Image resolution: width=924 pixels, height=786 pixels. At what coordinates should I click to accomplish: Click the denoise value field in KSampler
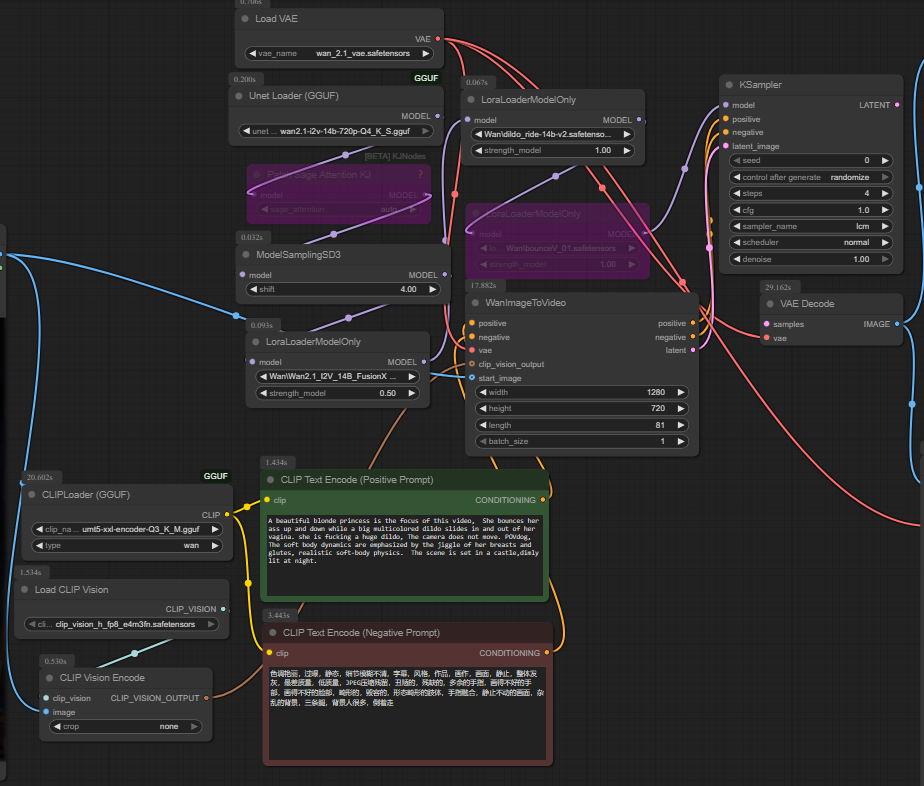point(810,259)
